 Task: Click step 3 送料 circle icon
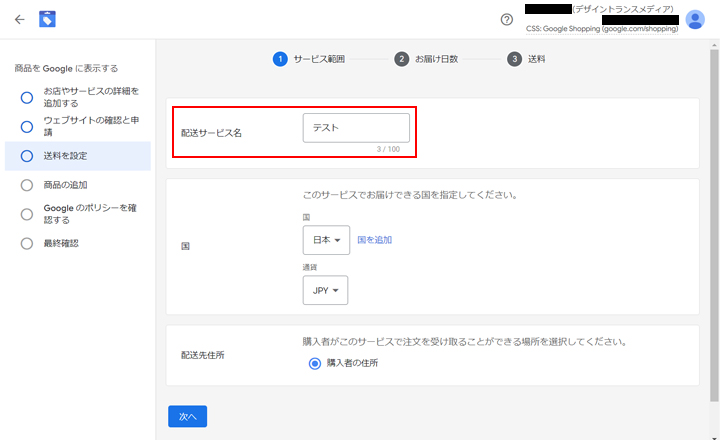pyautogui.click(x=514, y=59)
